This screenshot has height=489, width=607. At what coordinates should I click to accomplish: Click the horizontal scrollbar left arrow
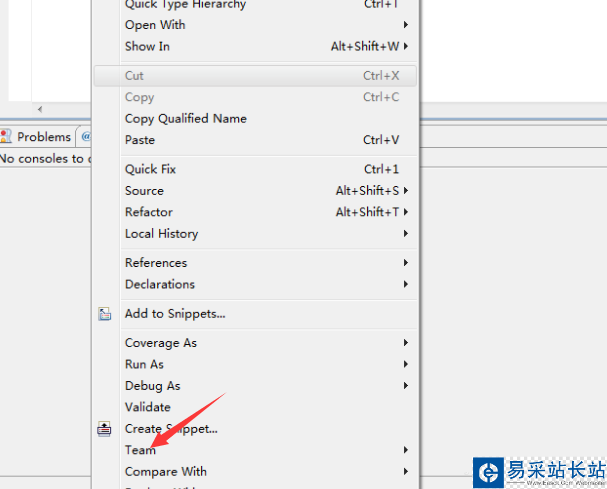[x=40, y=109]
